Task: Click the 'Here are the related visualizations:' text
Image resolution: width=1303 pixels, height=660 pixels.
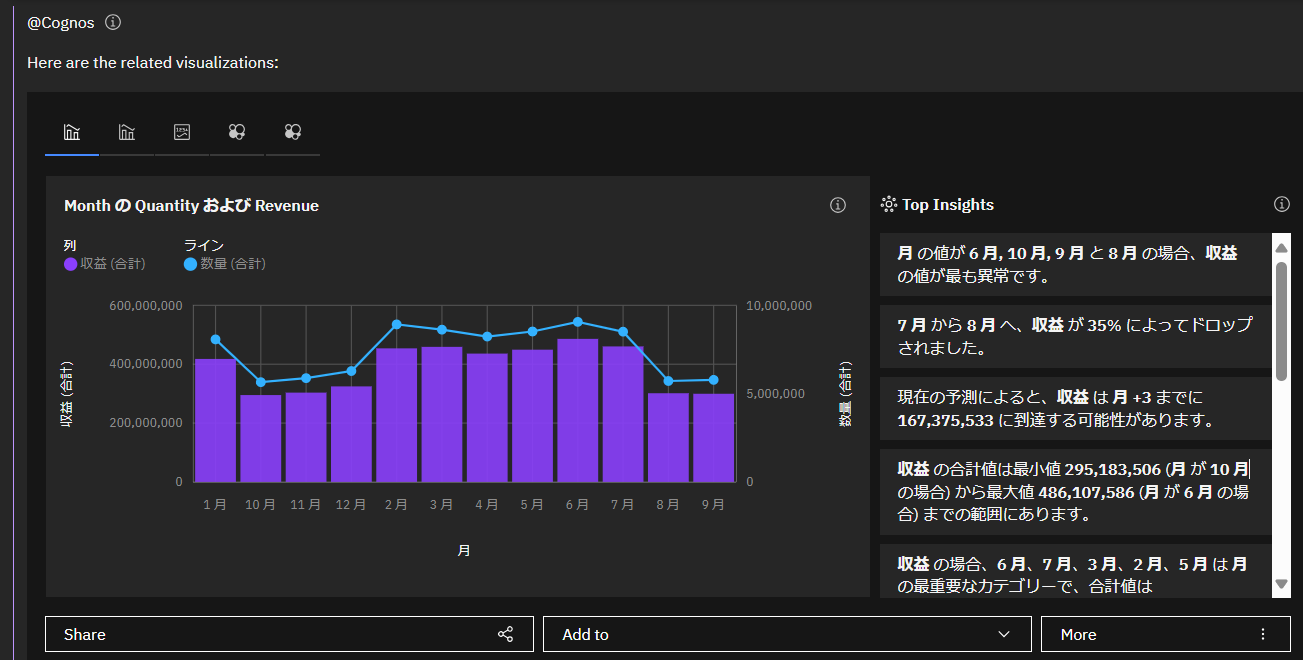Action: tap(153, 62)
